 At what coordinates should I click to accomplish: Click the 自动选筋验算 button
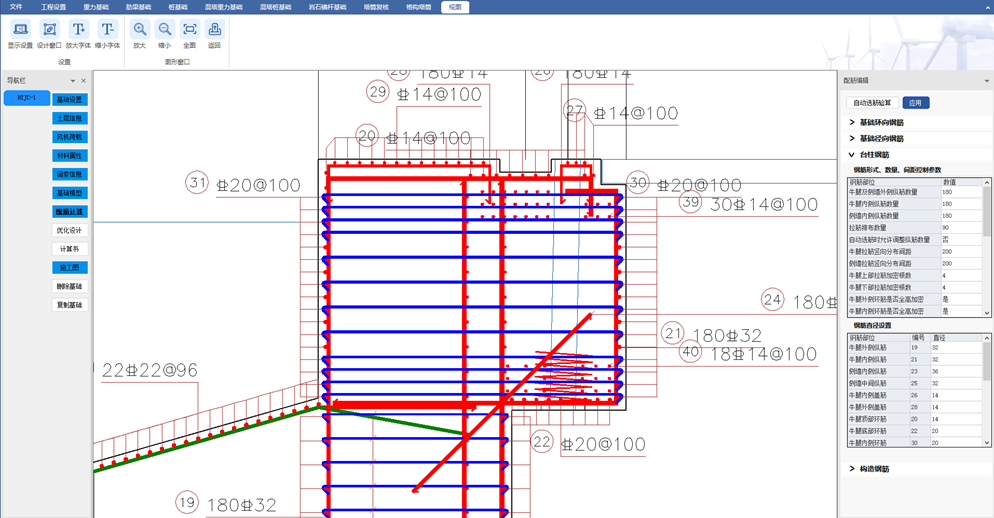[872, 103]
